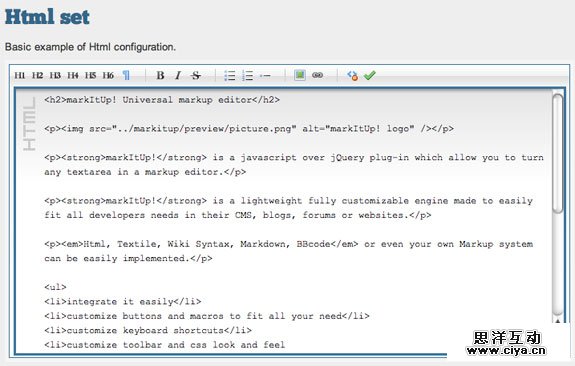
Task: Apply strikethrough with S button
Action: coord(196,76)
